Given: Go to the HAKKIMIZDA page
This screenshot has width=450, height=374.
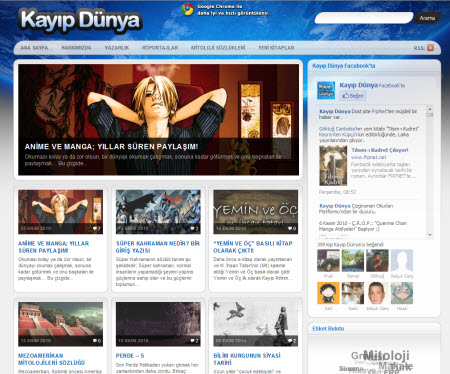Looking at the screenshot, I should [x=76, y=48].
